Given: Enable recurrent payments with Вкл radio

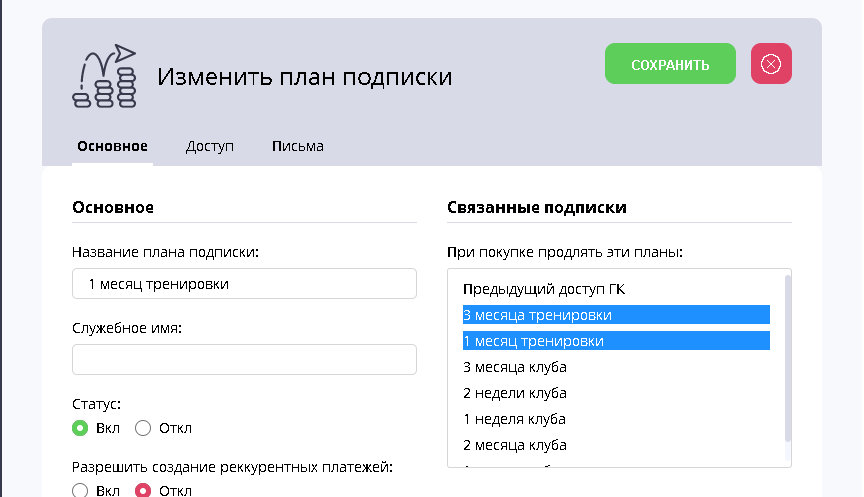Looking at the screenshot, I should (80, 490).
